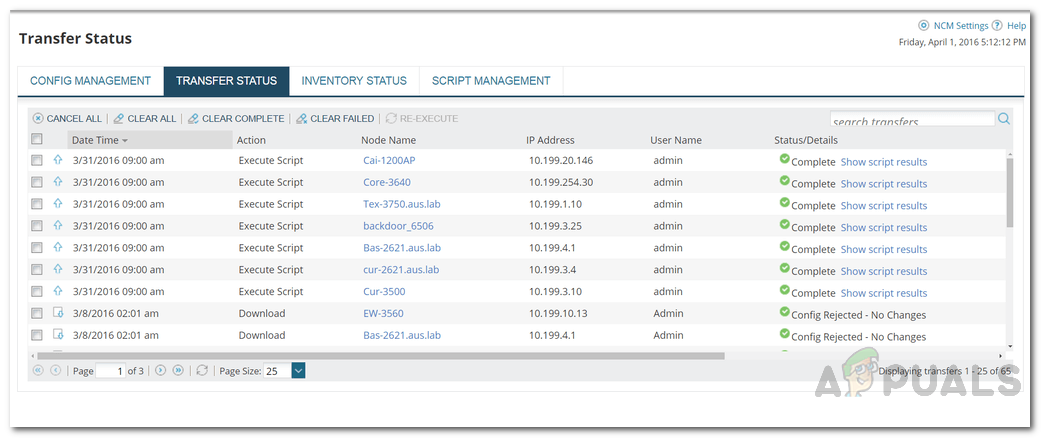Click the download icon in EW-3560 row

57,313
